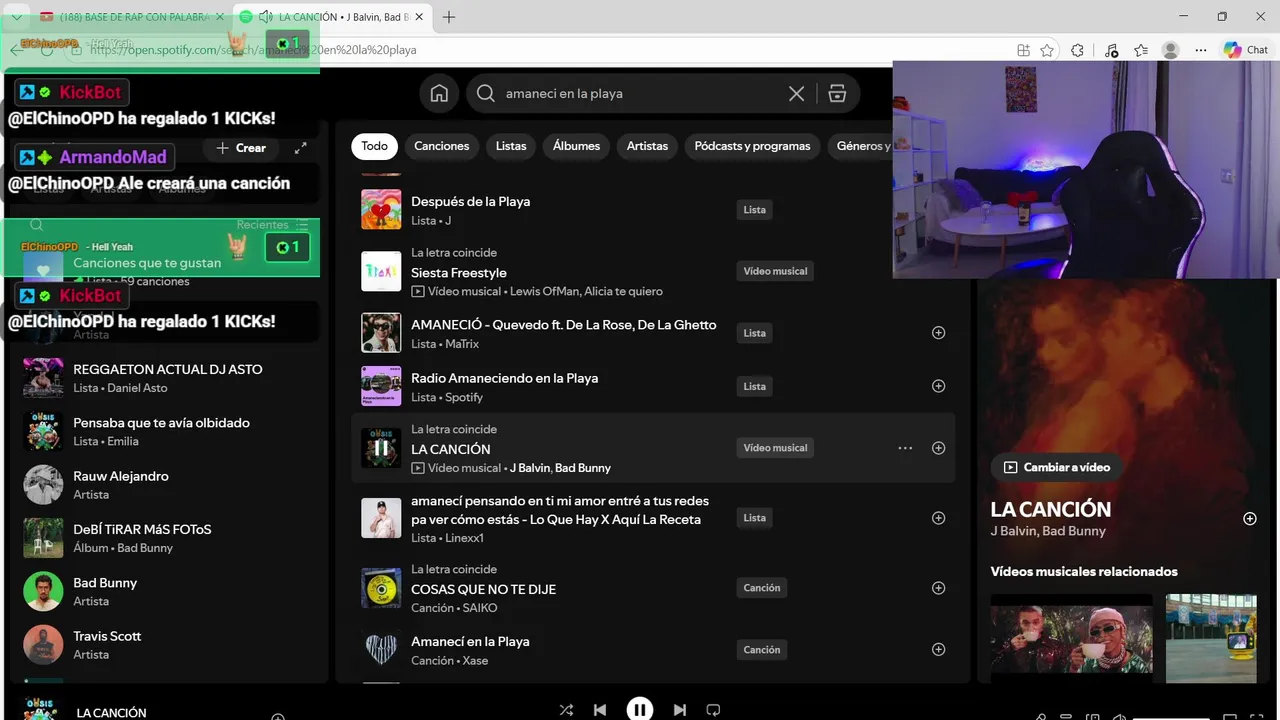The height and width of the screenshot is (720, 1280).
Task: Select the Todo filter chip
Action: click(x=374, y=146)
